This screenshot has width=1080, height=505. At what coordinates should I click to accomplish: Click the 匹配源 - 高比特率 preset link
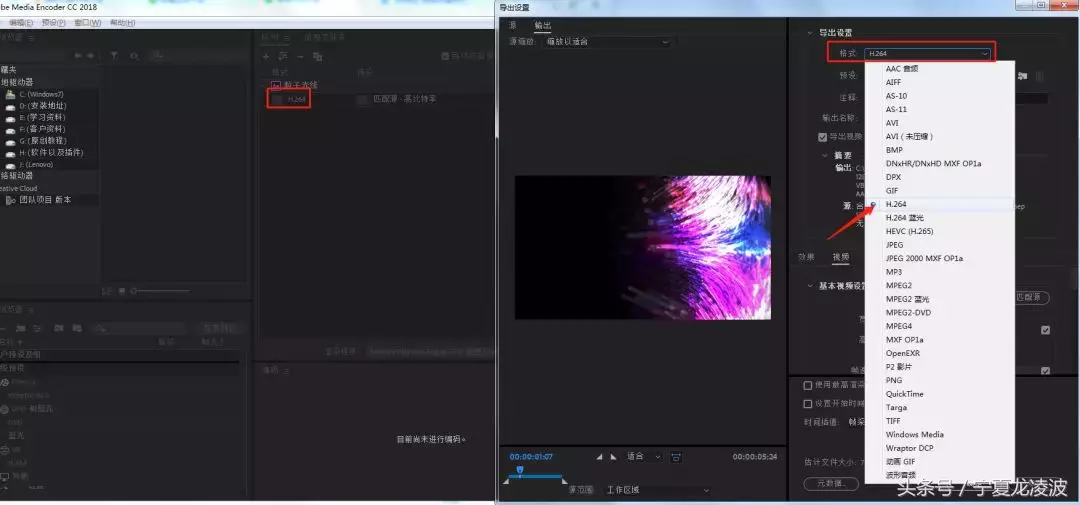pyautogui.click(x=405, y=99)
